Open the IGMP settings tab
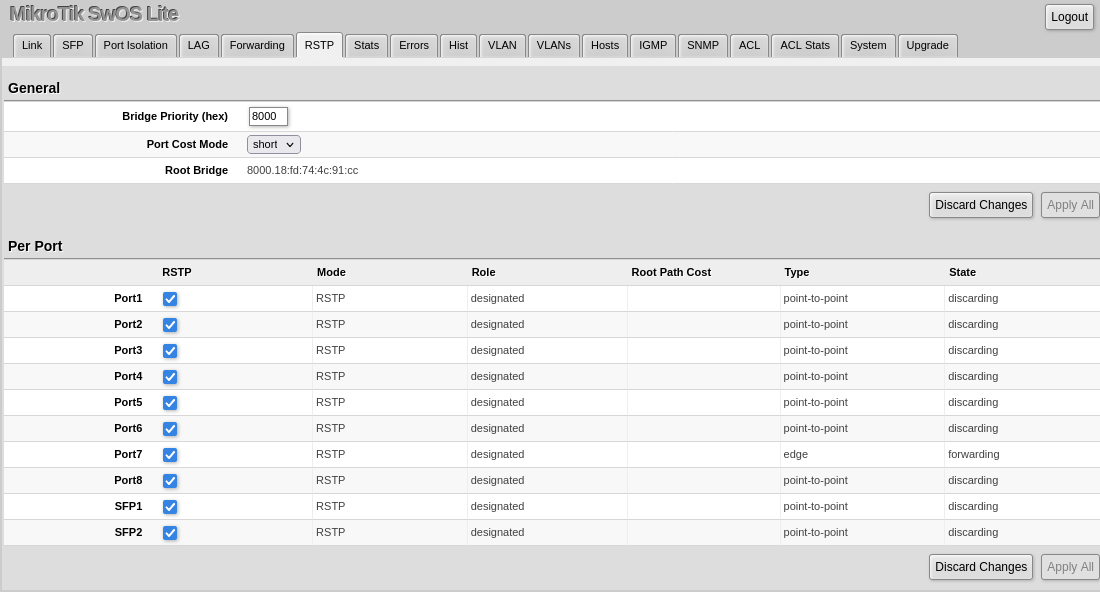The image size is (1100, 592). 652,45
